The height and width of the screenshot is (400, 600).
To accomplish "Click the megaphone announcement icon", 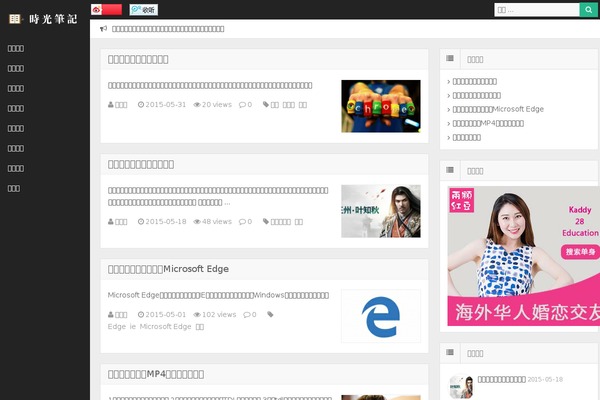I will point(103,29).
